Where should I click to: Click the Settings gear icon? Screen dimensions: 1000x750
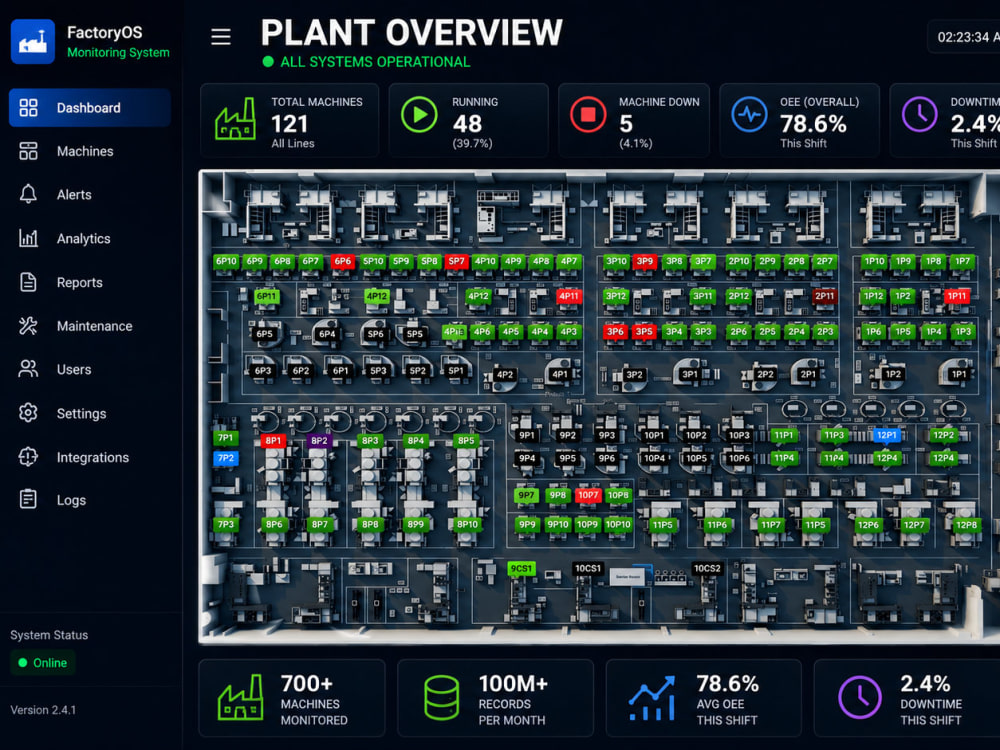point(28,413)
